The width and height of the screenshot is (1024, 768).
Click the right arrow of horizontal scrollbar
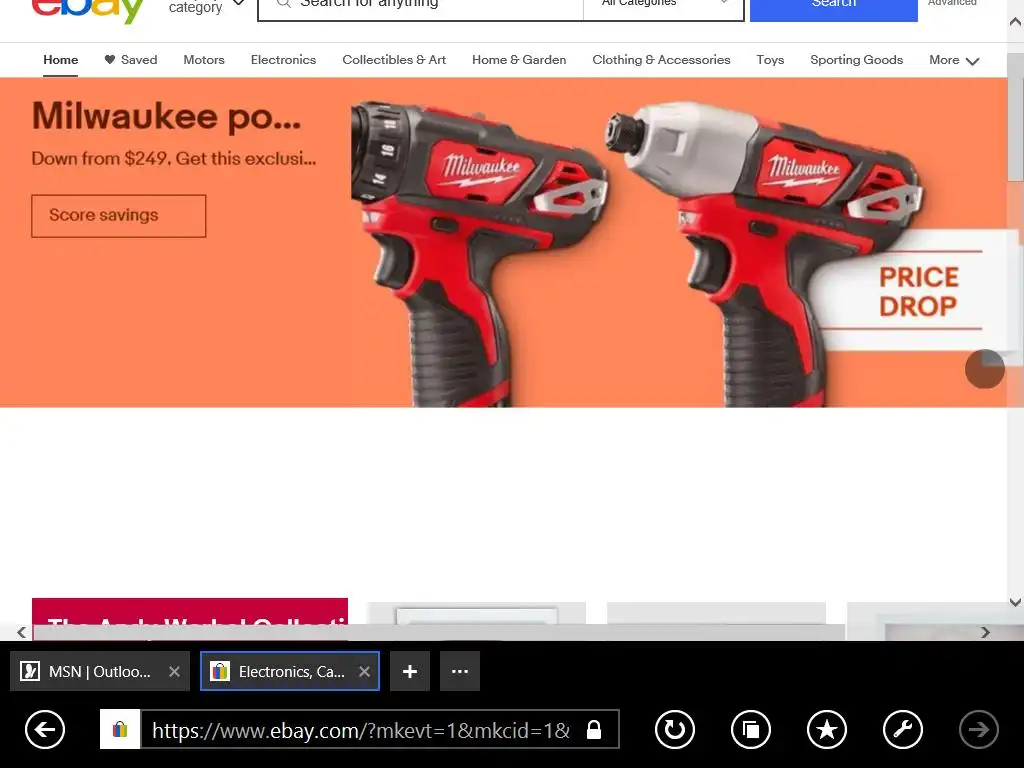pyautogui.click(x=985, y=632)
